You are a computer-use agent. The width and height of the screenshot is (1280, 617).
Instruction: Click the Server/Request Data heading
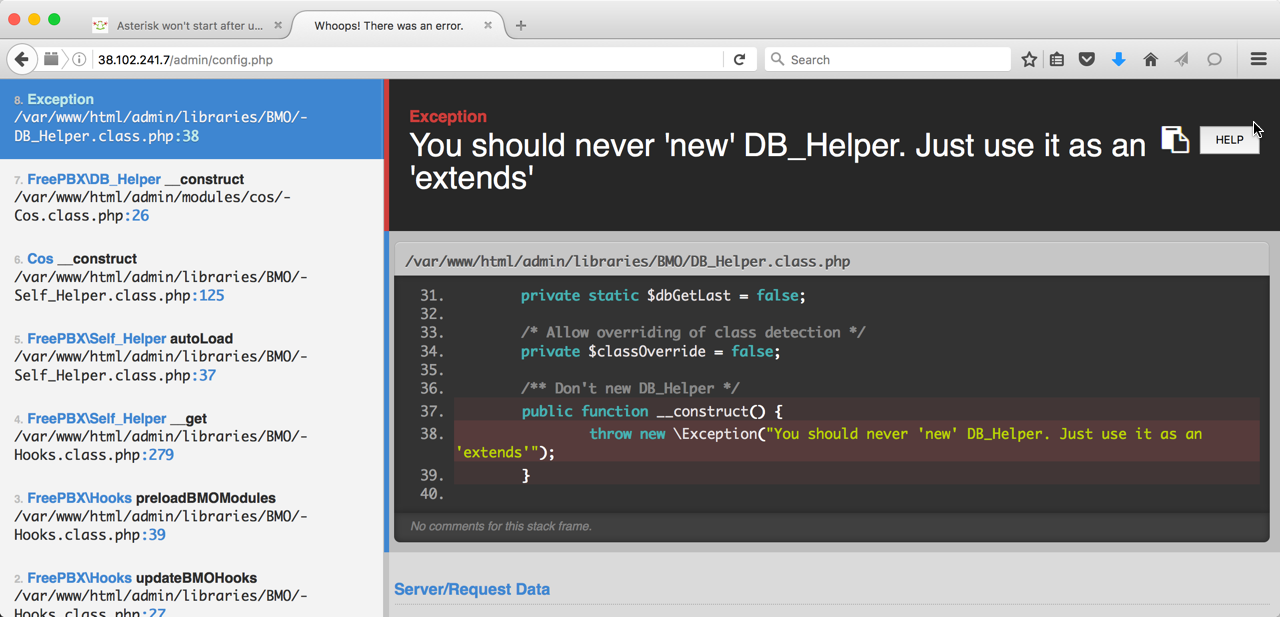472,589
